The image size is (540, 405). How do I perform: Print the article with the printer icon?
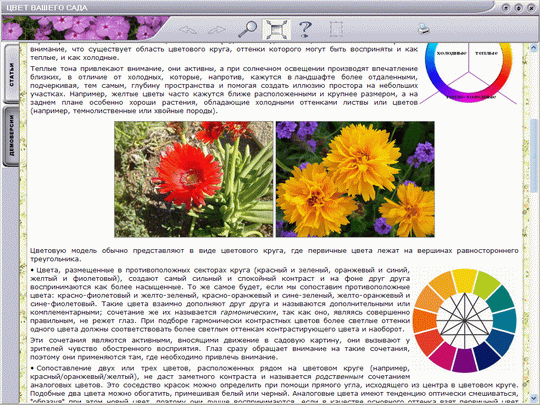click(424, 29)
